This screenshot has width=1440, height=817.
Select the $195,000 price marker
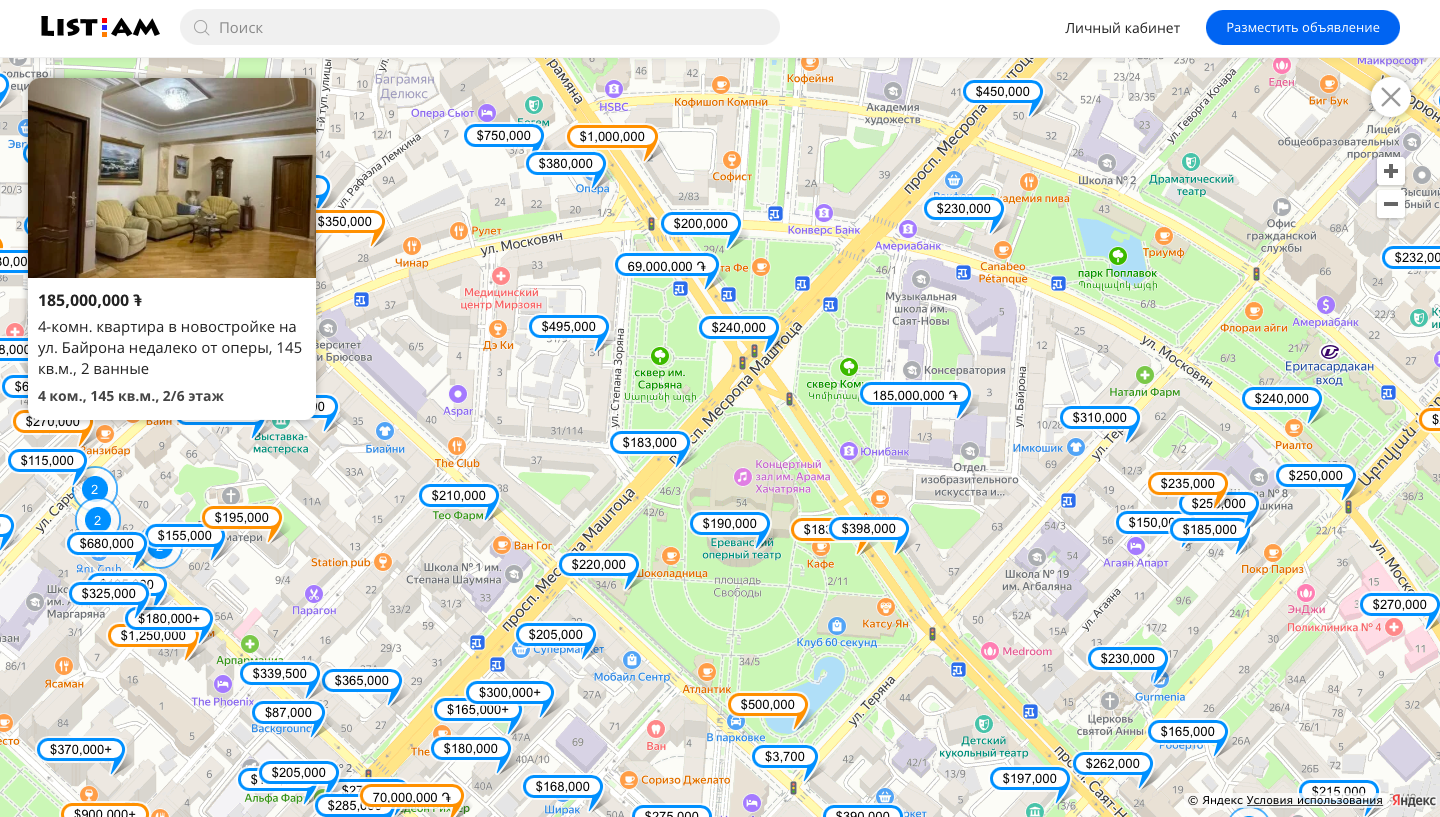(x=242, y=518)
